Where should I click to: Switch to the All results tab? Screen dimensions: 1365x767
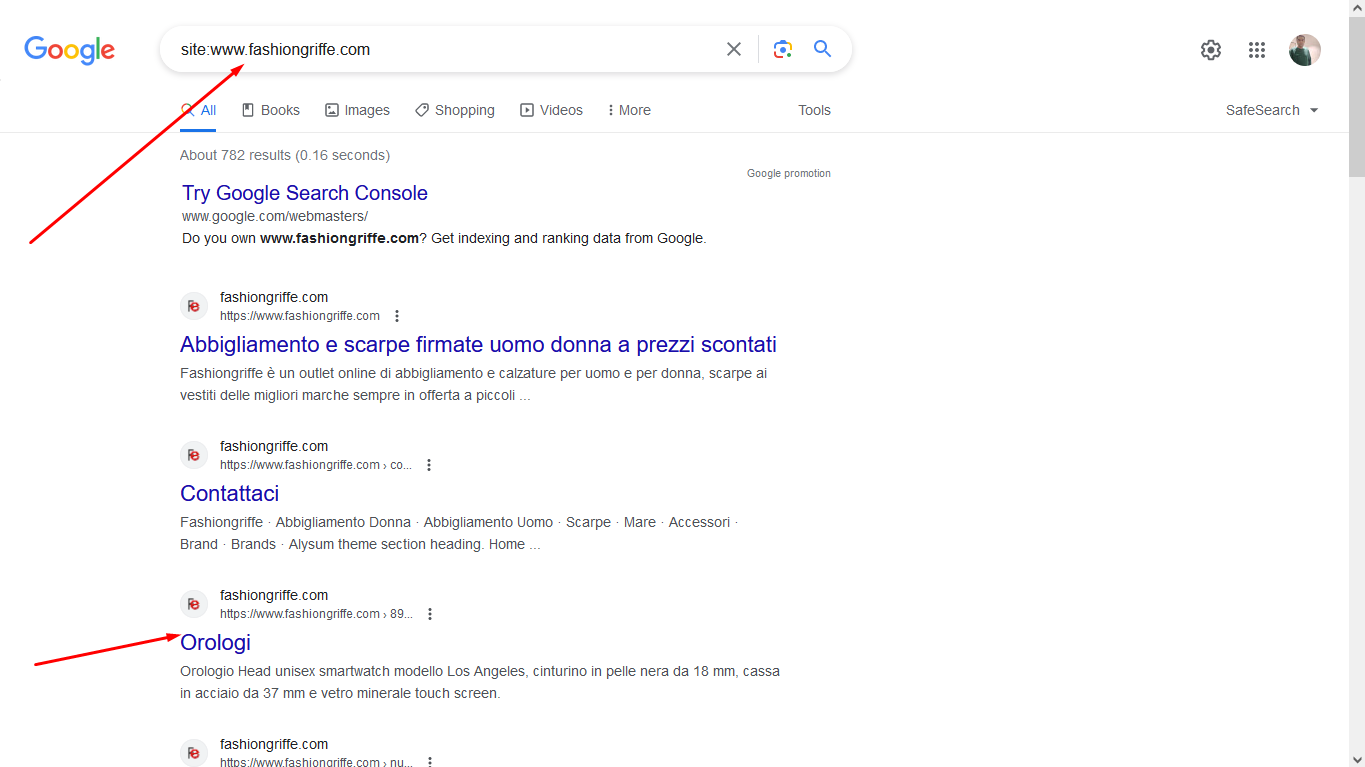pos(198,110)
